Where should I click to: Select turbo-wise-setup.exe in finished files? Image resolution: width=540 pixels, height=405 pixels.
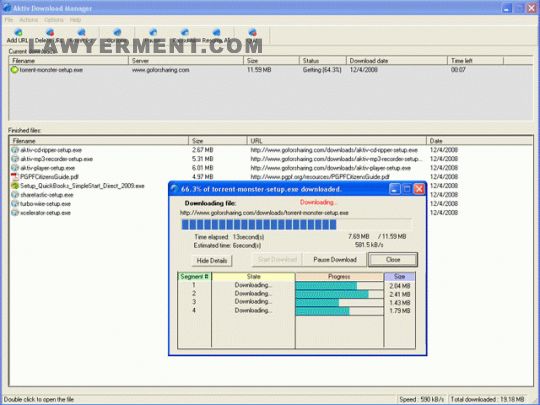click(x=45, y=204)
